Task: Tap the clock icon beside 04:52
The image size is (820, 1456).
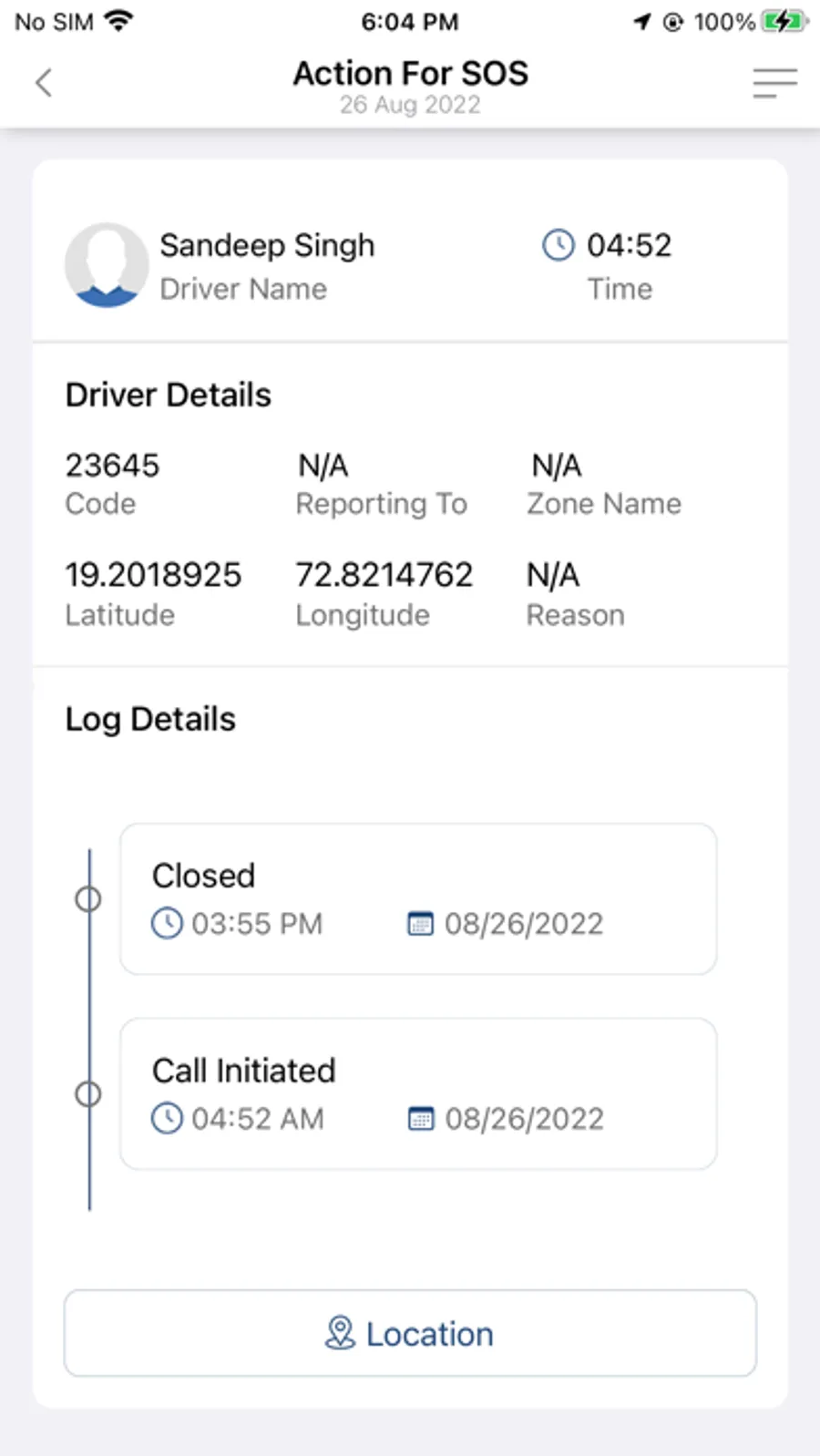Action: (x=559, y=245)
